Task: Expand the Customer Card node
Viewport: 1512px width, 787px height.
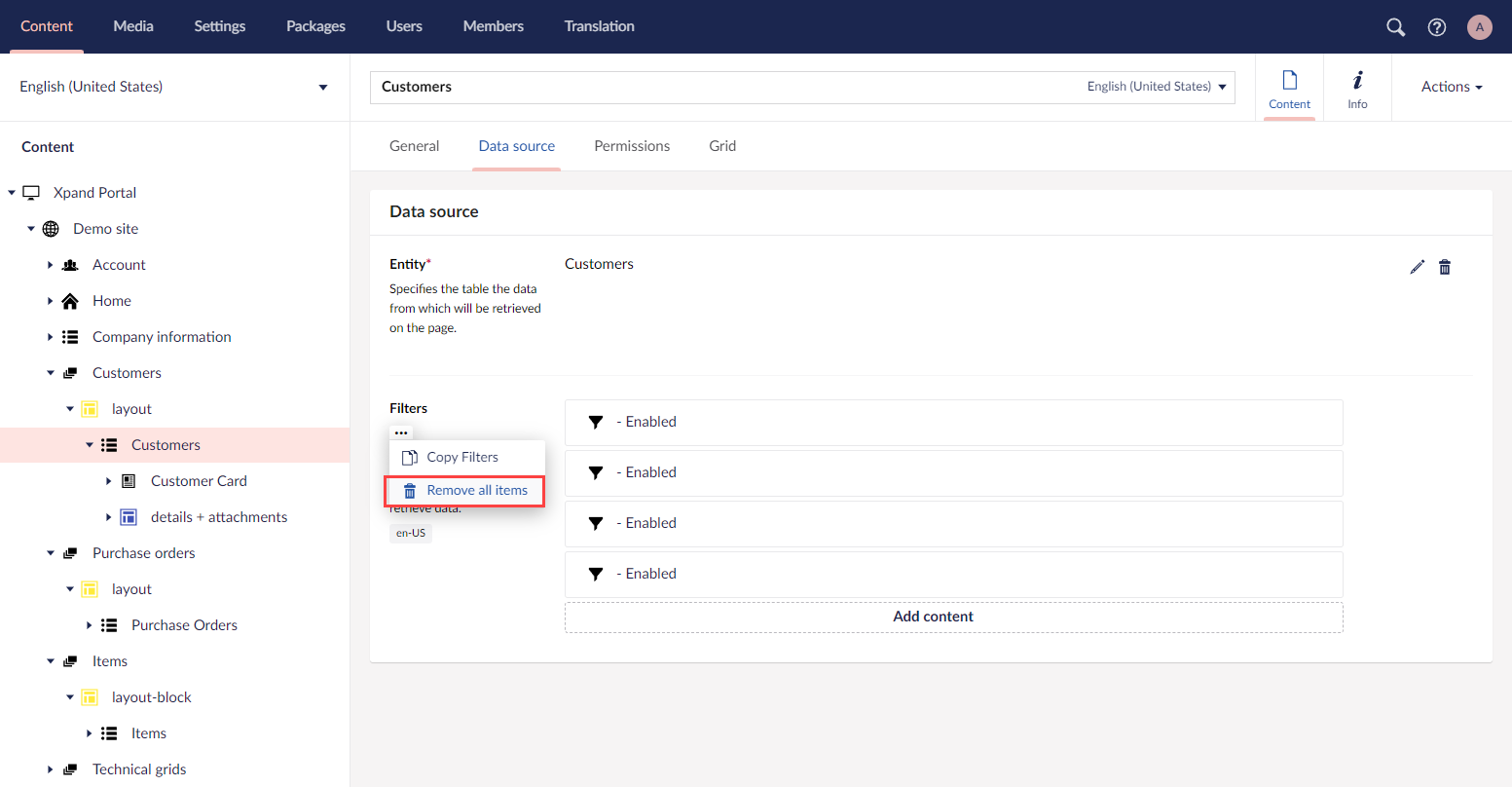Action: 109,481
